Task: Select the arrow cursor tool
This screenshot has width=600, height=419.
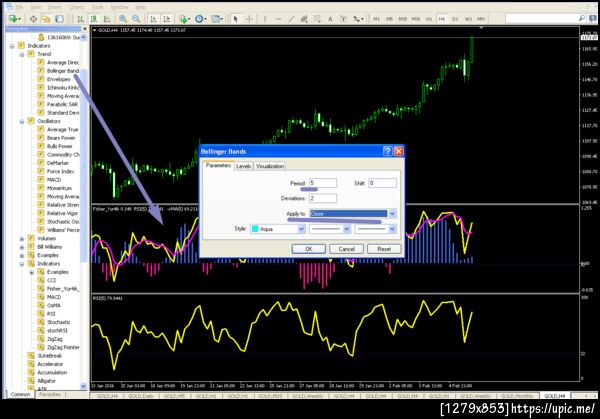Action: pos(236,19)
